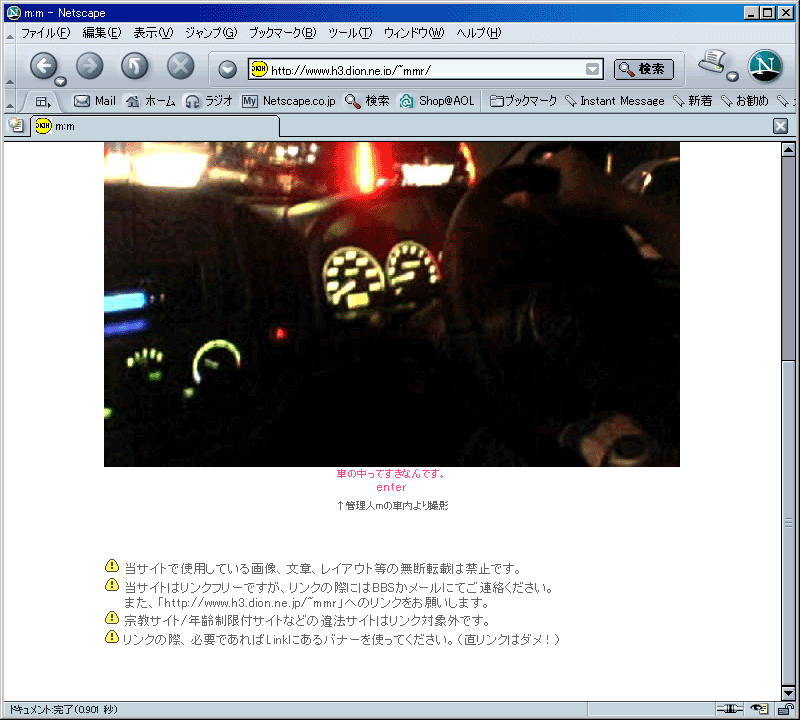Open the ツール(T) menu
The image size is (800, 720).
(x=350, y=33)
